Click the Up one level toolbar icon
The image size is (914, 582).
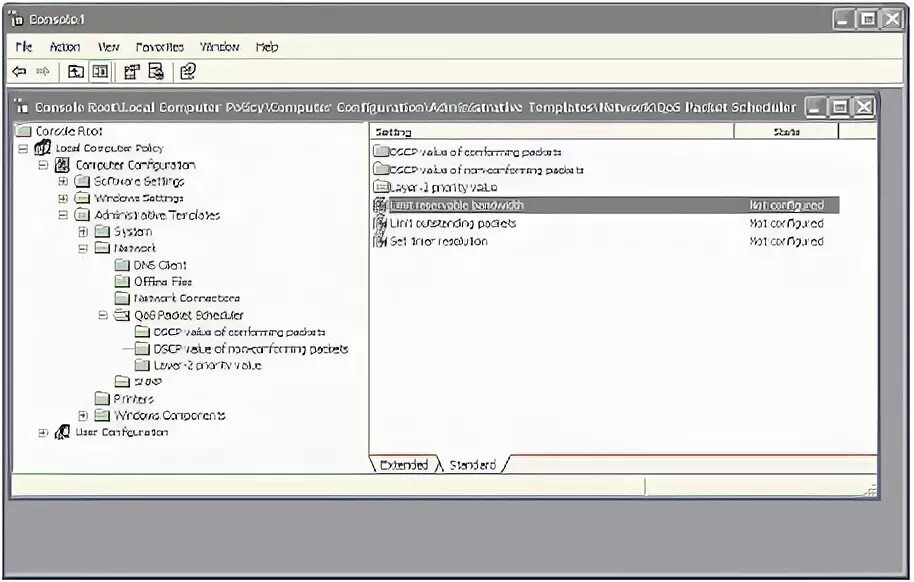pyautogui.click(x=76, y=71)
